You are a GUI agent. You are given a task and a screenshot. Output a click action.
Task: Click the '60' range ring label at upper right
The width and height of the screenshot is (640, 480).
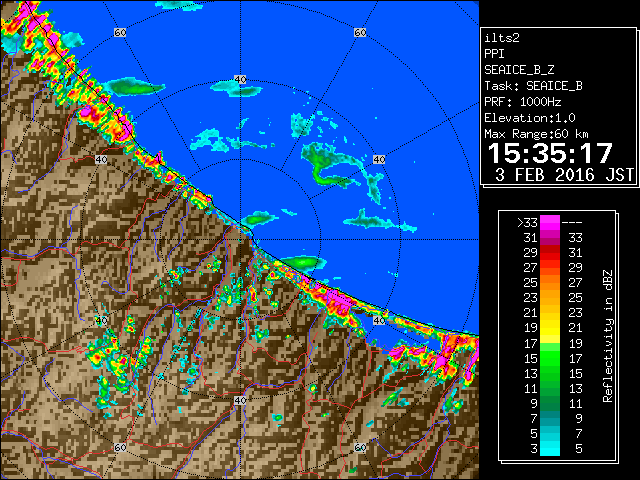point(360,32)
